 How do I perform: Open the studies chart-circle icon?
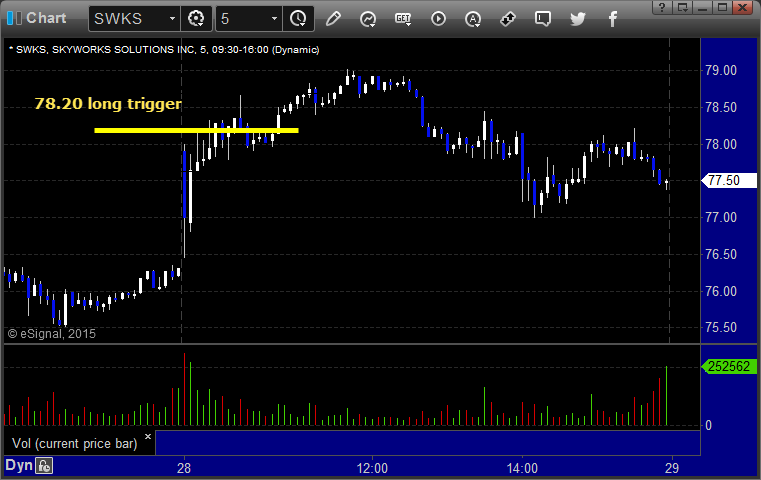click(368, 19)
